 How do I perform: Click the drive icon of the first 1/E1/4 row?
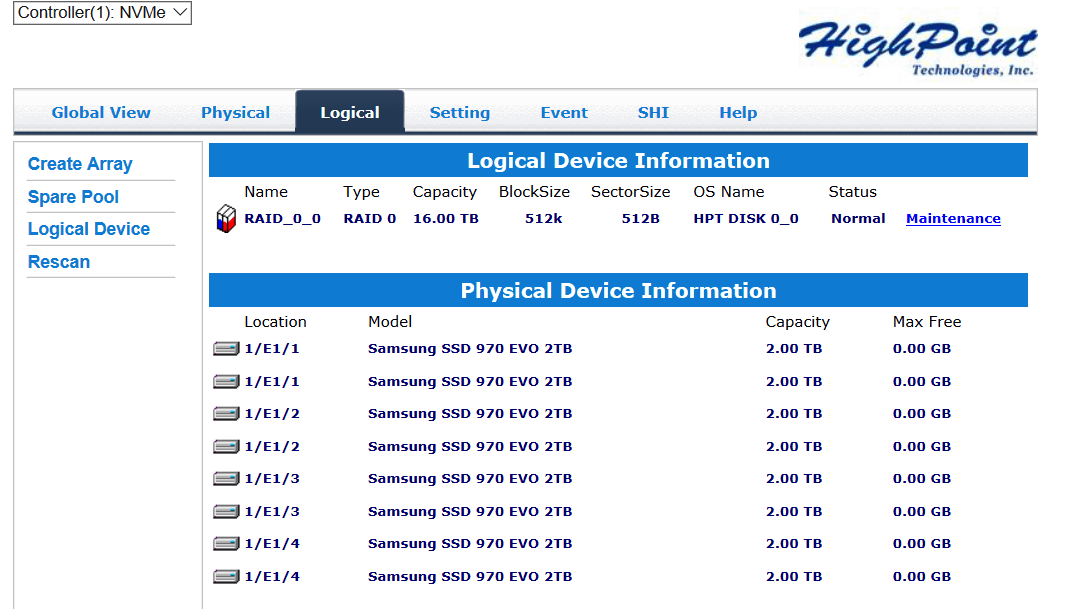tap(226, 544)
